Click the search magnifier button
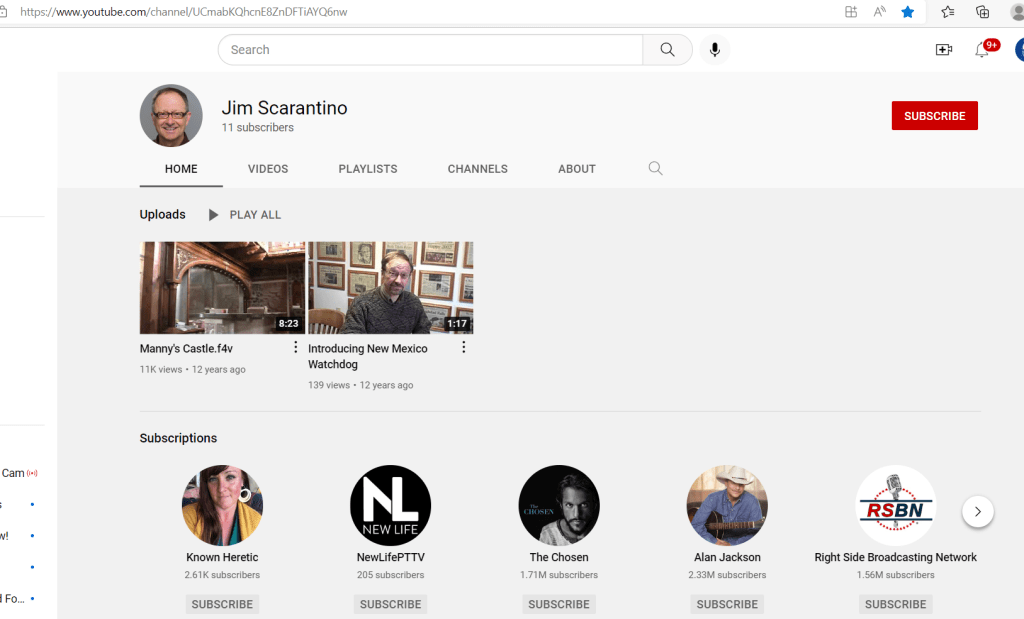This screenshot has height=619, width=1024. tap(667, 50)
